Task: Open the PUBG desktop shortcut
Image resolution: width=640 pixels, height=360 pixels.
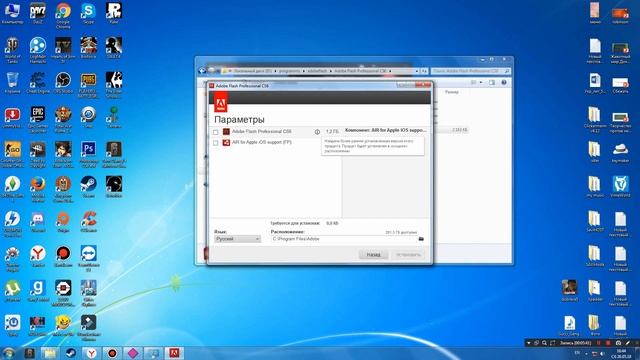Action: tap(88, 84)
